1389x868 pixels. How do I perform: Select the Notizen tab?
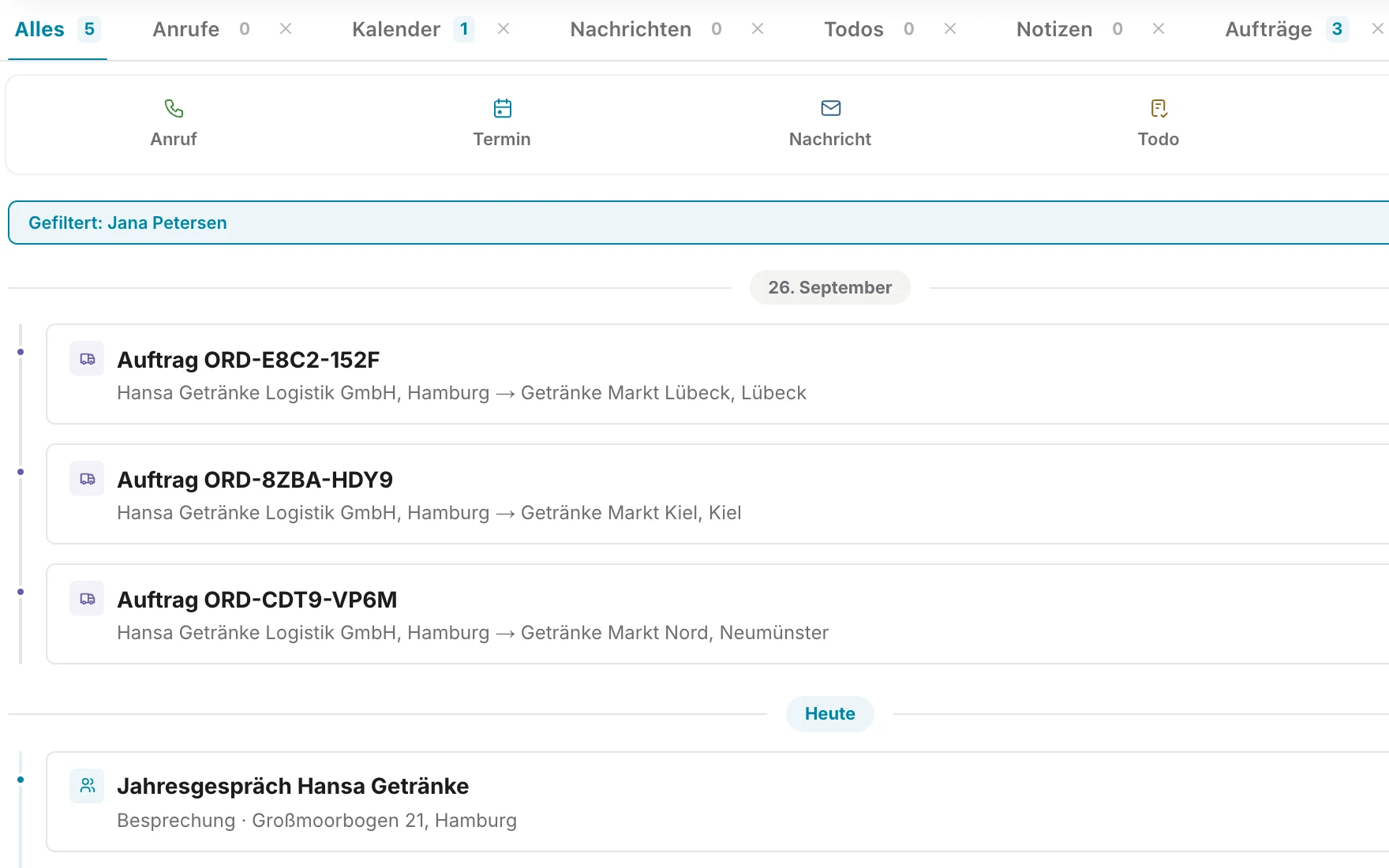pyautogui.click(x=1069, y=29)
